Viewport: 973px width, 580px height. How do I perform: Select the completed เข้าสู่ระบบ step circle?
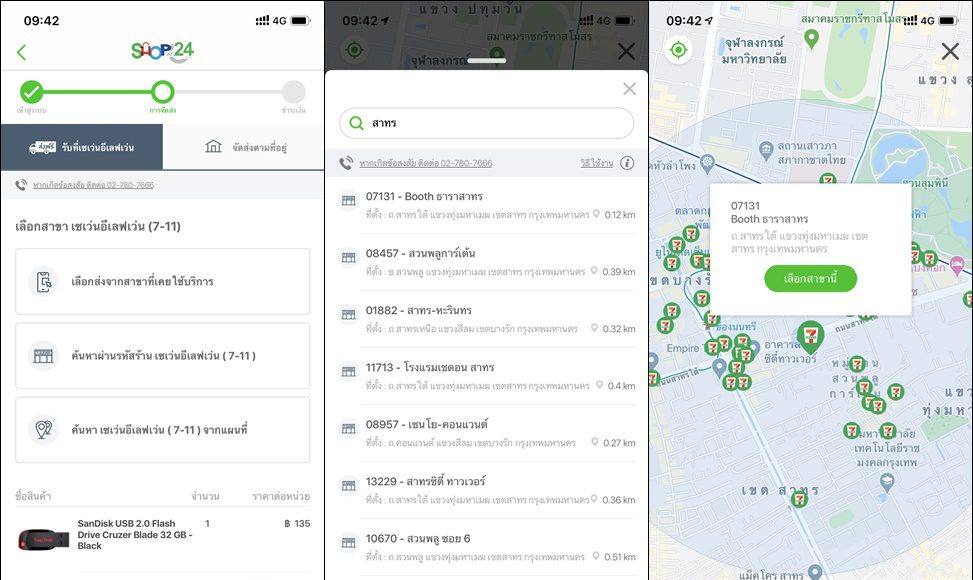click(32, 93)
